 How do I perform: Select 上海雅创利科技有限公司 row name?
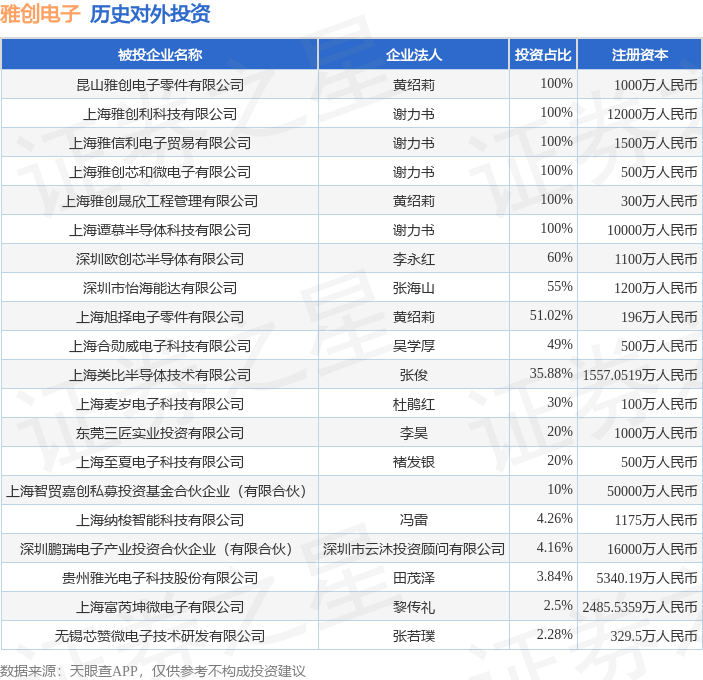160,114
